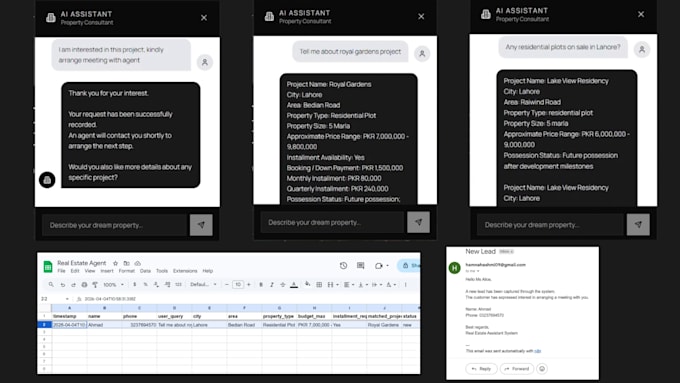Click the emoji reaction icon in email
680x383 pixels.
[542, 369]
